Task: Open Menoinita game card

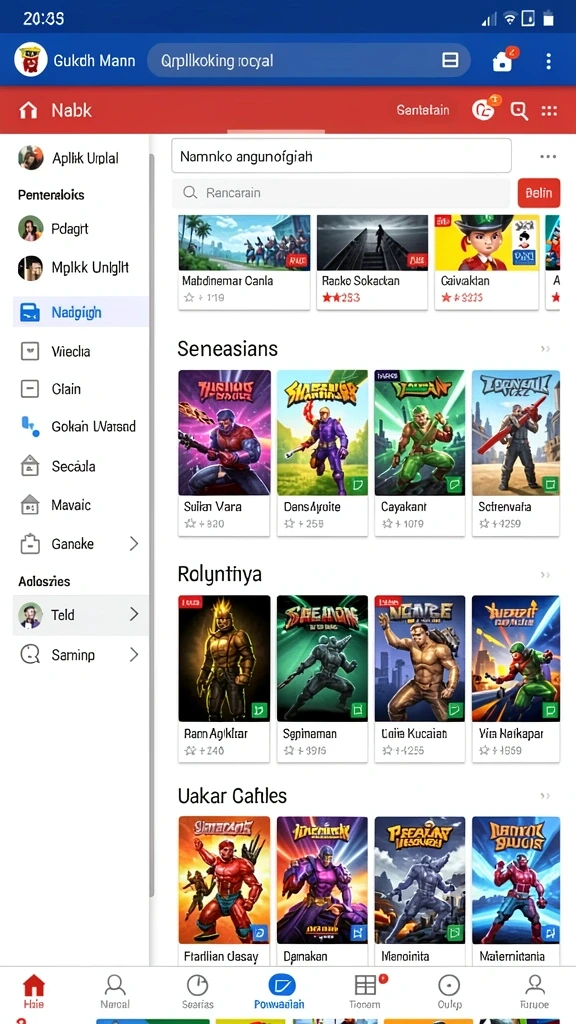Action: click(x=420, y=891)
